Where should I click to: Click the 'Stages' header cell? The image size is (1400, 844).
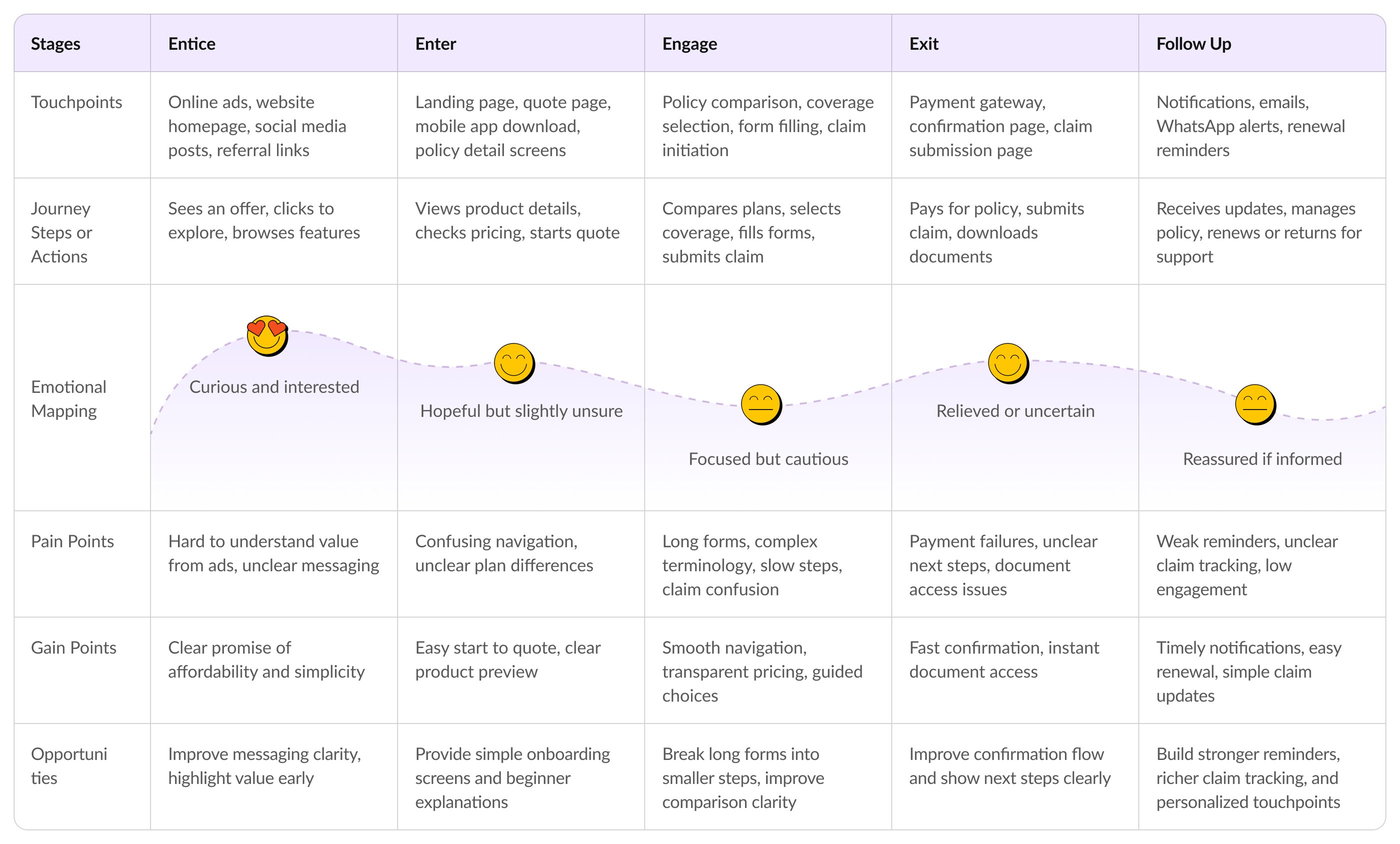(x=55, y=44)
